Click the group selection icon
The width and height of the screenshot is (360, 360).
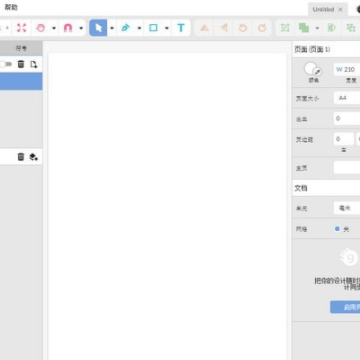pyautogui.click(x=285, y=28)
